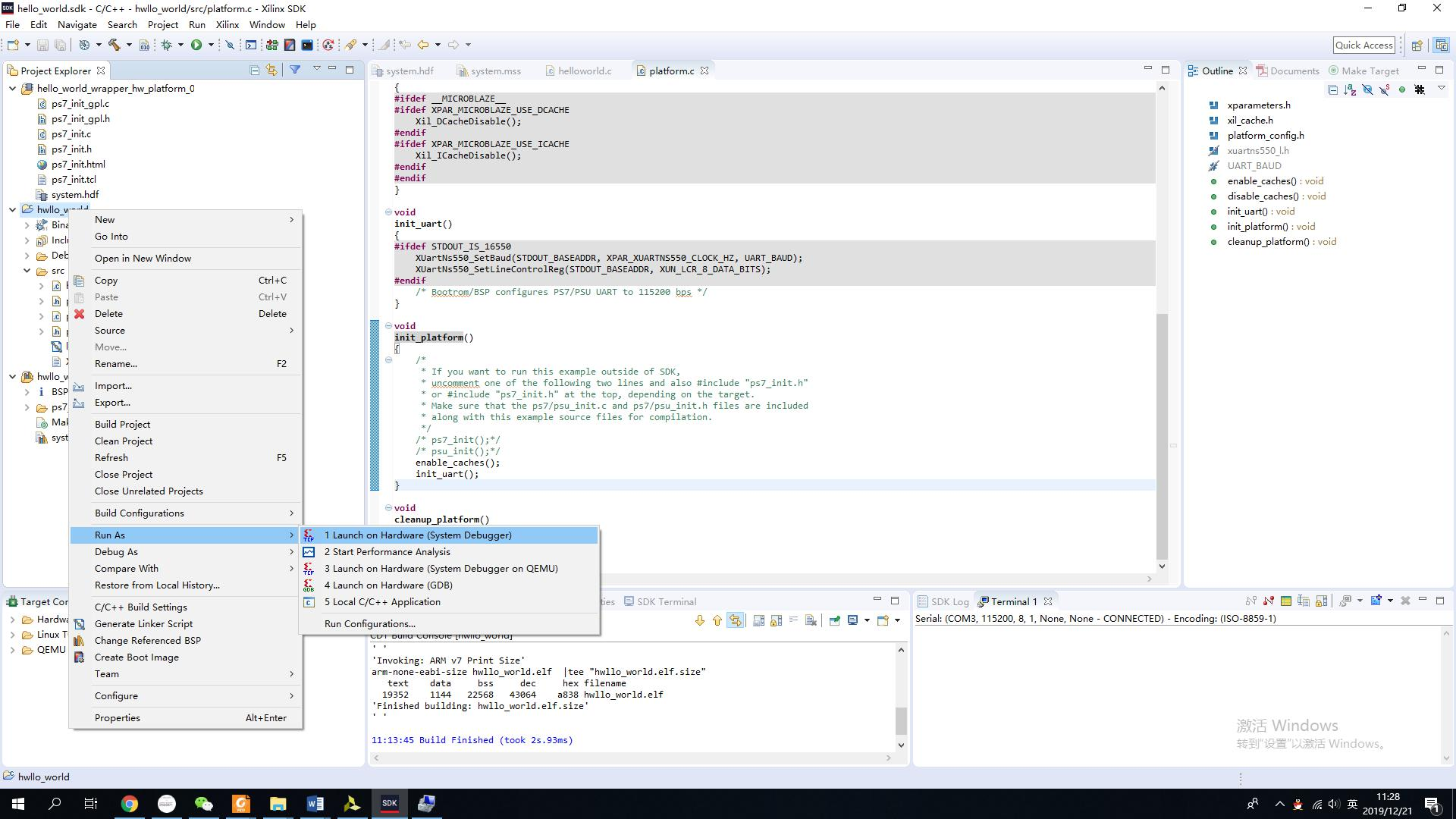Click Create Boot Image in context menu
Viewport: 1456px width, 819px height.
[186, 657]
